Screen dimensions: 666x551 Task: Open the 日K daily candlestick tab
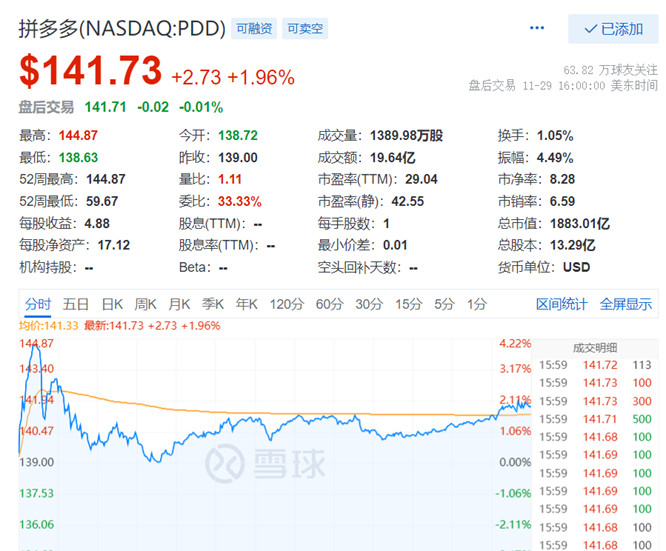(111, 304)
